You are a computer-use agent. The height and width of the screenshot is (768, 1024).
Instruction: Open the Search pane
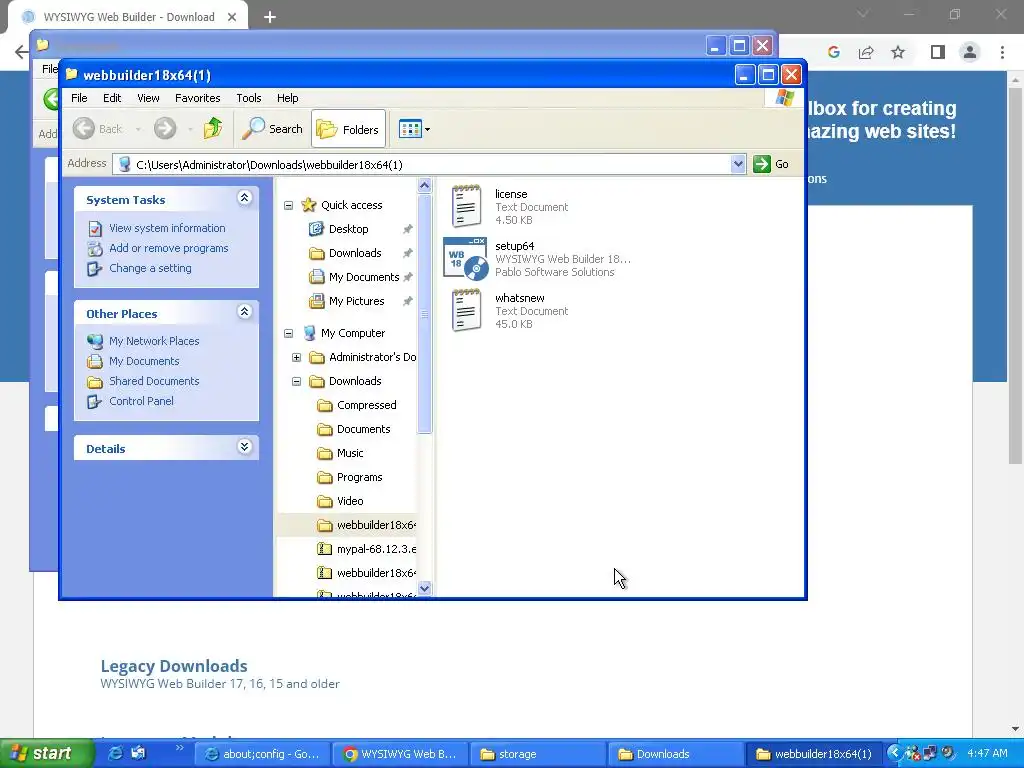click(x=272, y=129)
